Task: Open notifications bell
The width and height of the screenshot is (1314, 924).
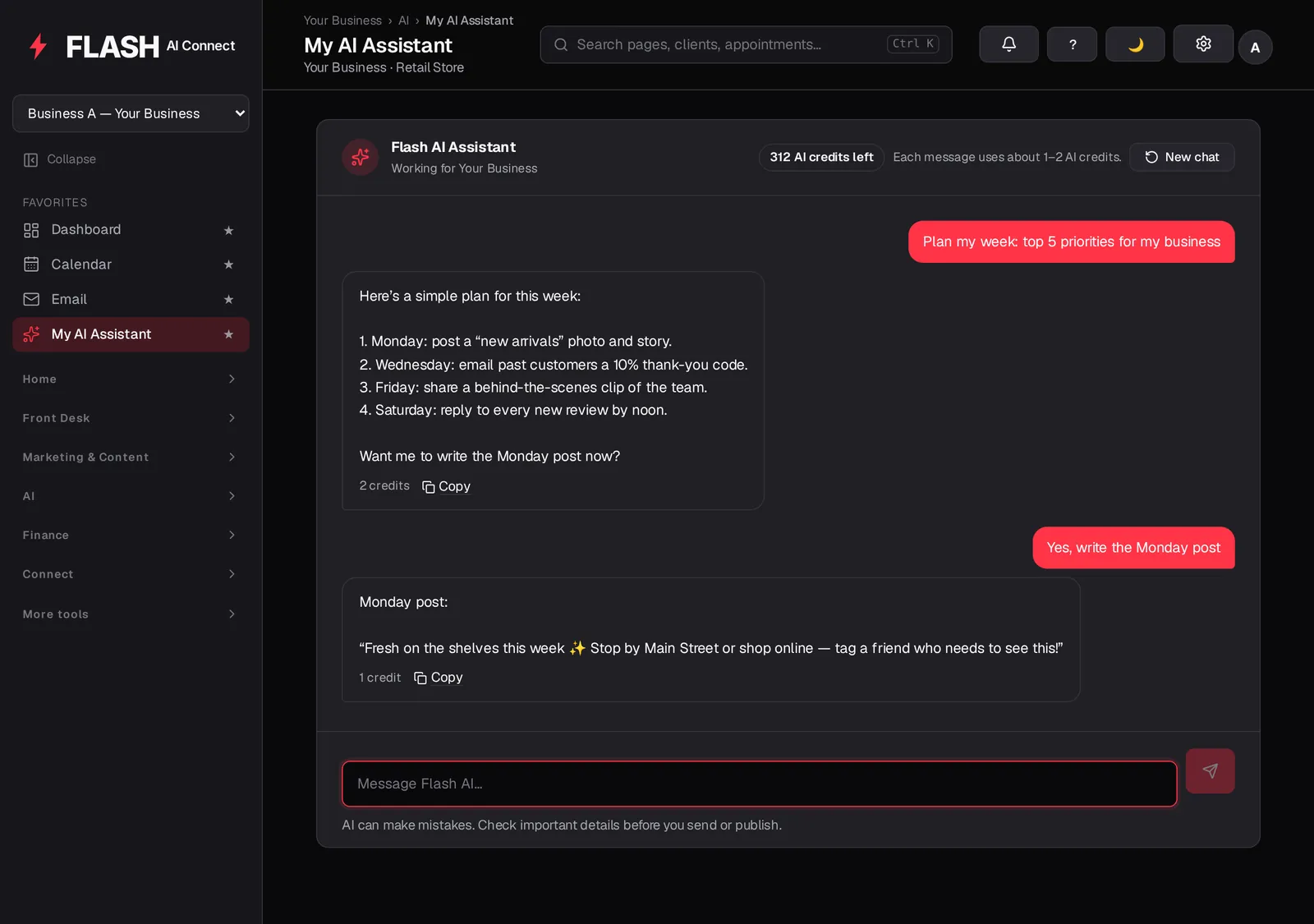Action: point(1008,44)
